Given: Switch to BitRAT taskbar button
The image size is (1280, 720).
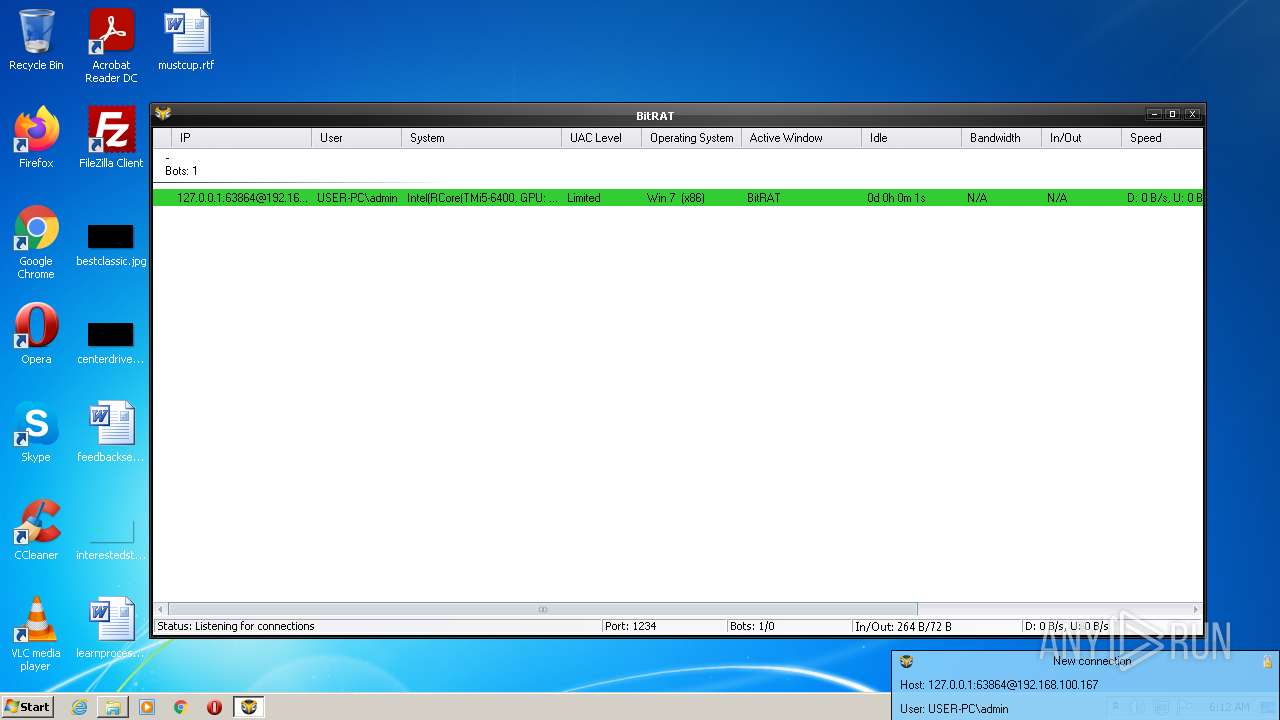Looking at the screenshot, I should 248,707.
